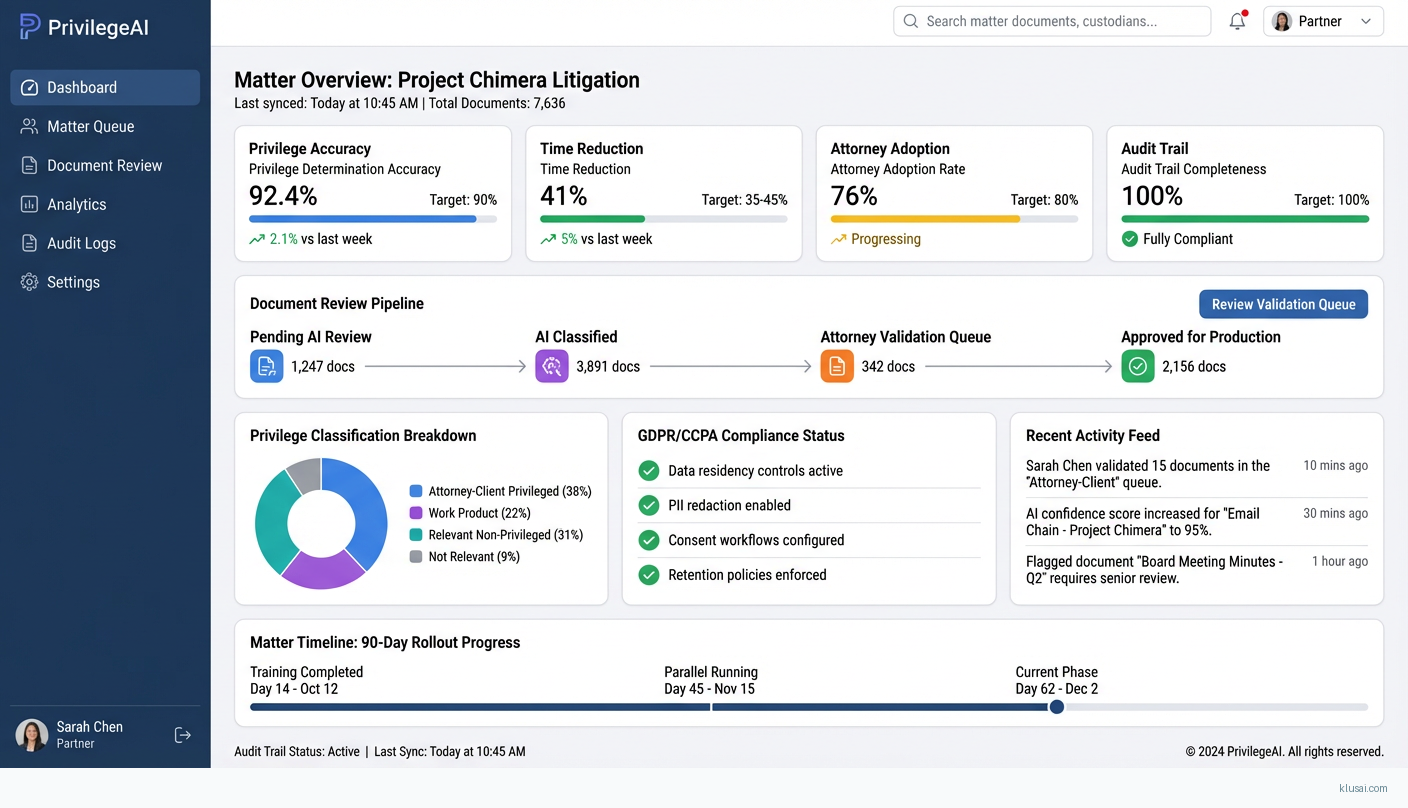Click the Current Phase marker on timeline
Viewport: 1408px width, 808px height.
click(1057, 707)
